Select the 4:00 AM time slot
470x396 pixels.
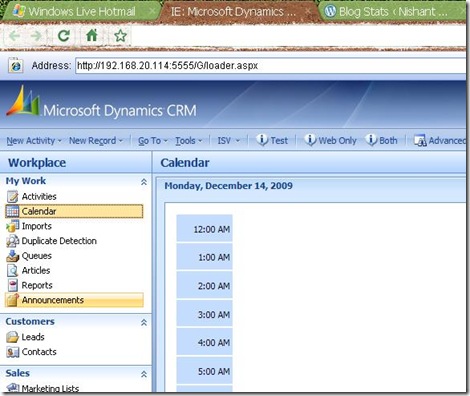[x=204, y=342]
